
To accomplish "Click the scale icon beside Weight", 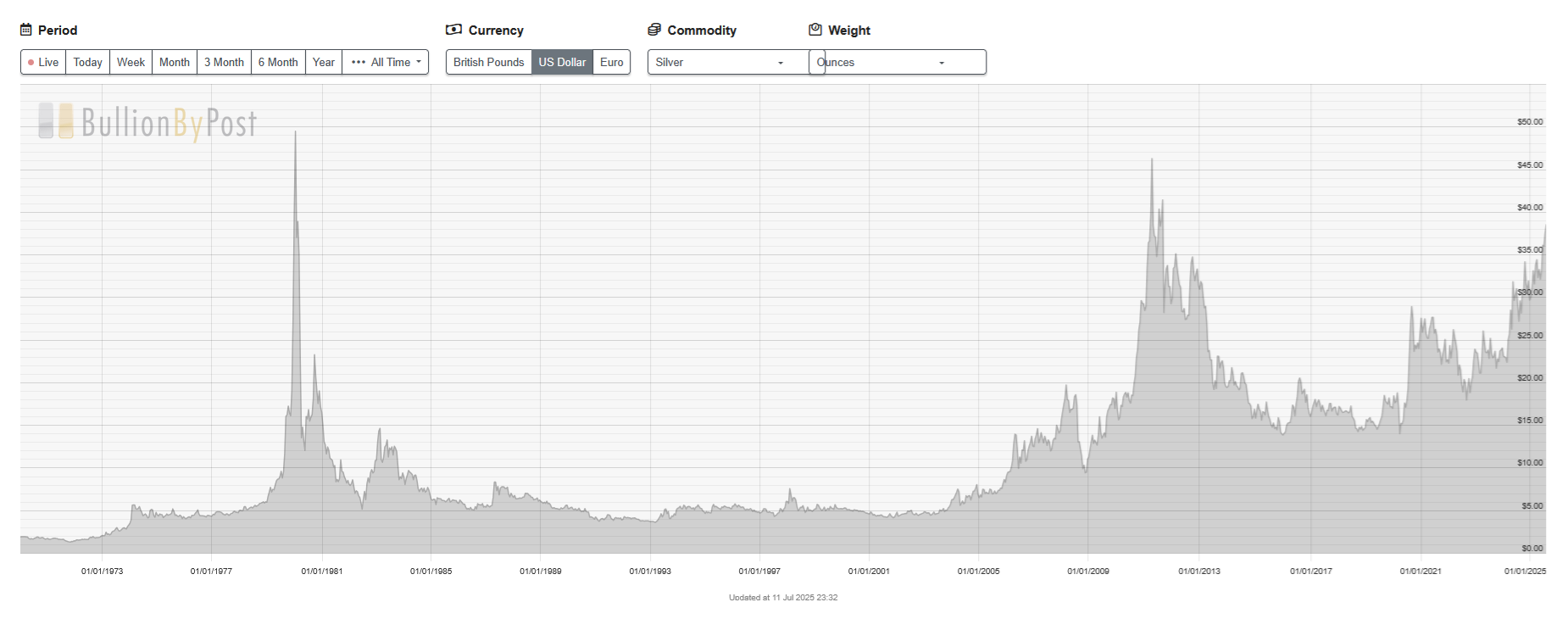I will [815, 30].
